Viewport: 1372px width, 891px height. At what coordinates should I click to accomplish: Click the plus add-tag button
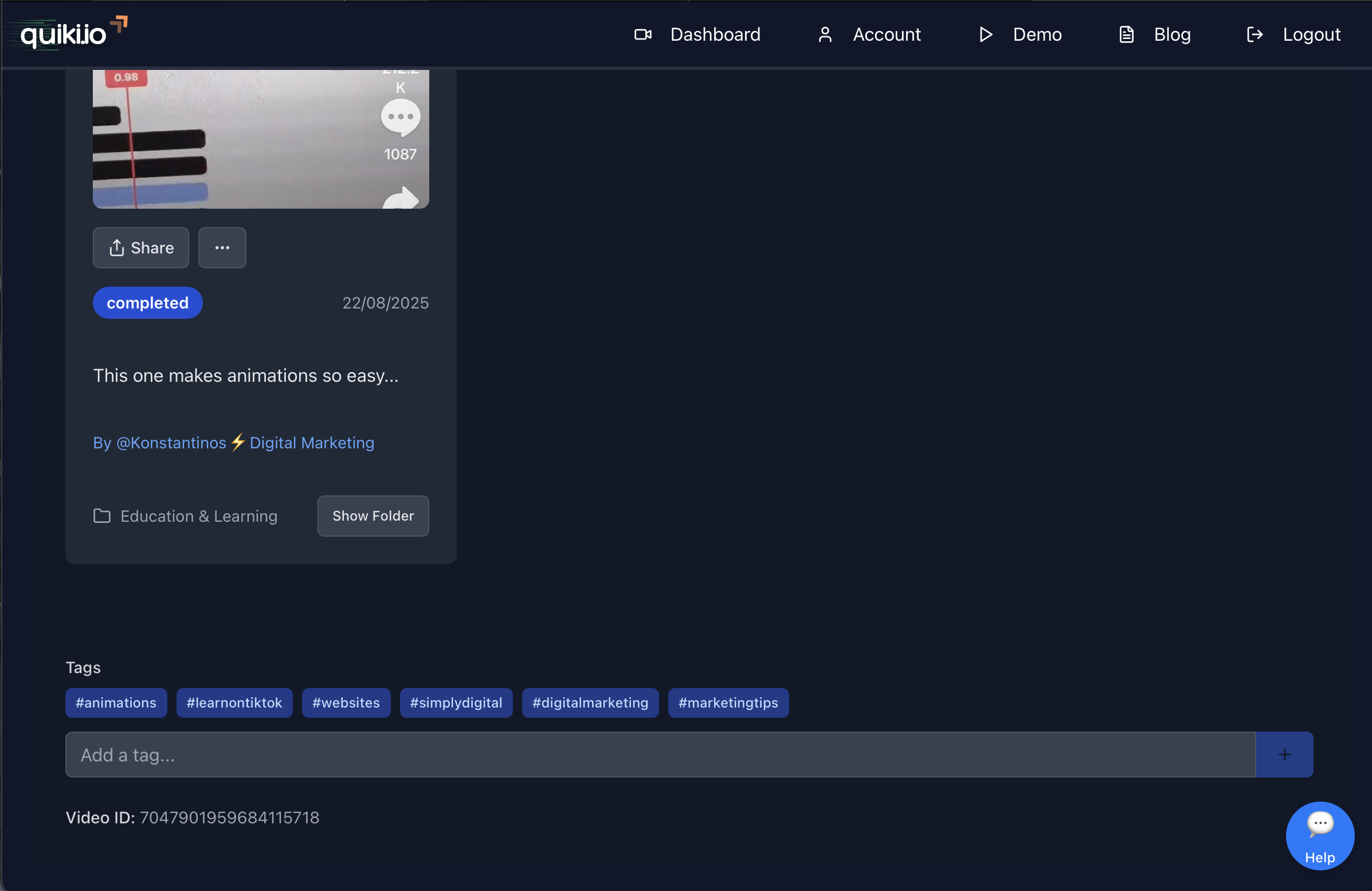pyautogui.click(x=1284, y=755)
